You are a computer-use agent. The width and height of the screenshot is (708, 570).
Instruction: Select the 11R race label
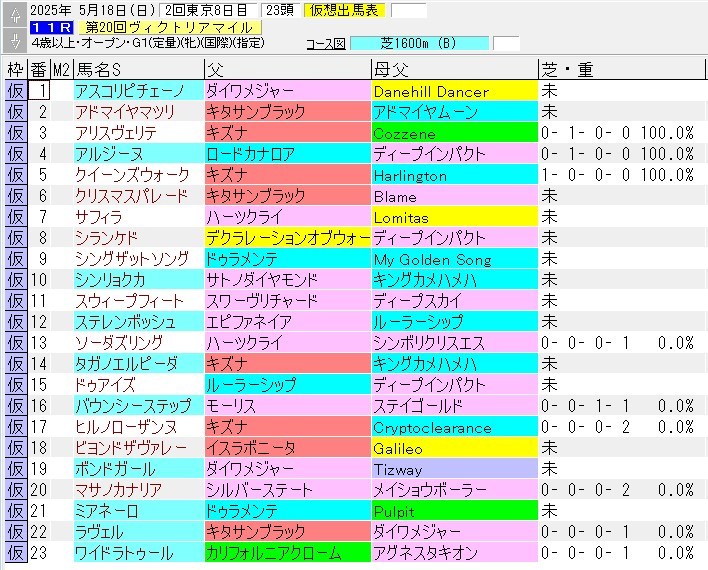pyautogui.click(x=51, y=28)
